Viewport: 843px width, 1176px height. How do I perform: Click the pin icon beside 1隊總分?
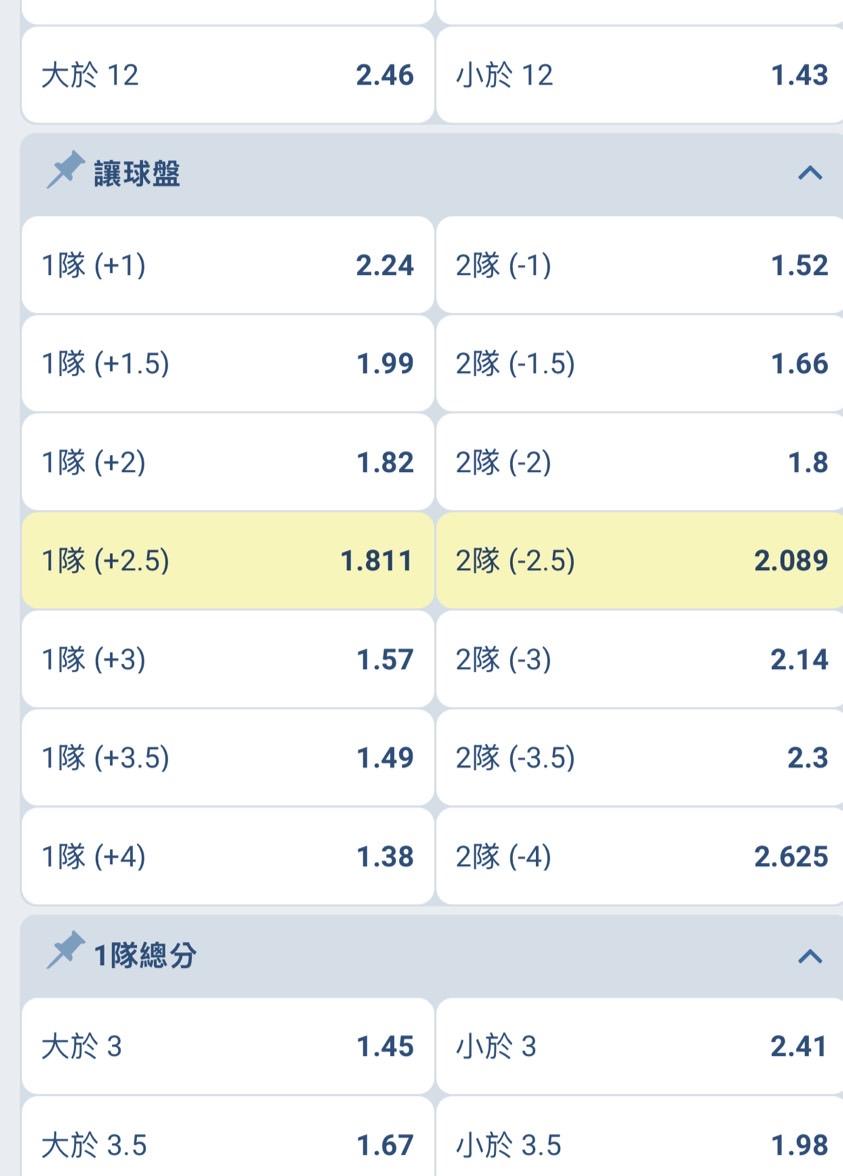coord(65,953)
